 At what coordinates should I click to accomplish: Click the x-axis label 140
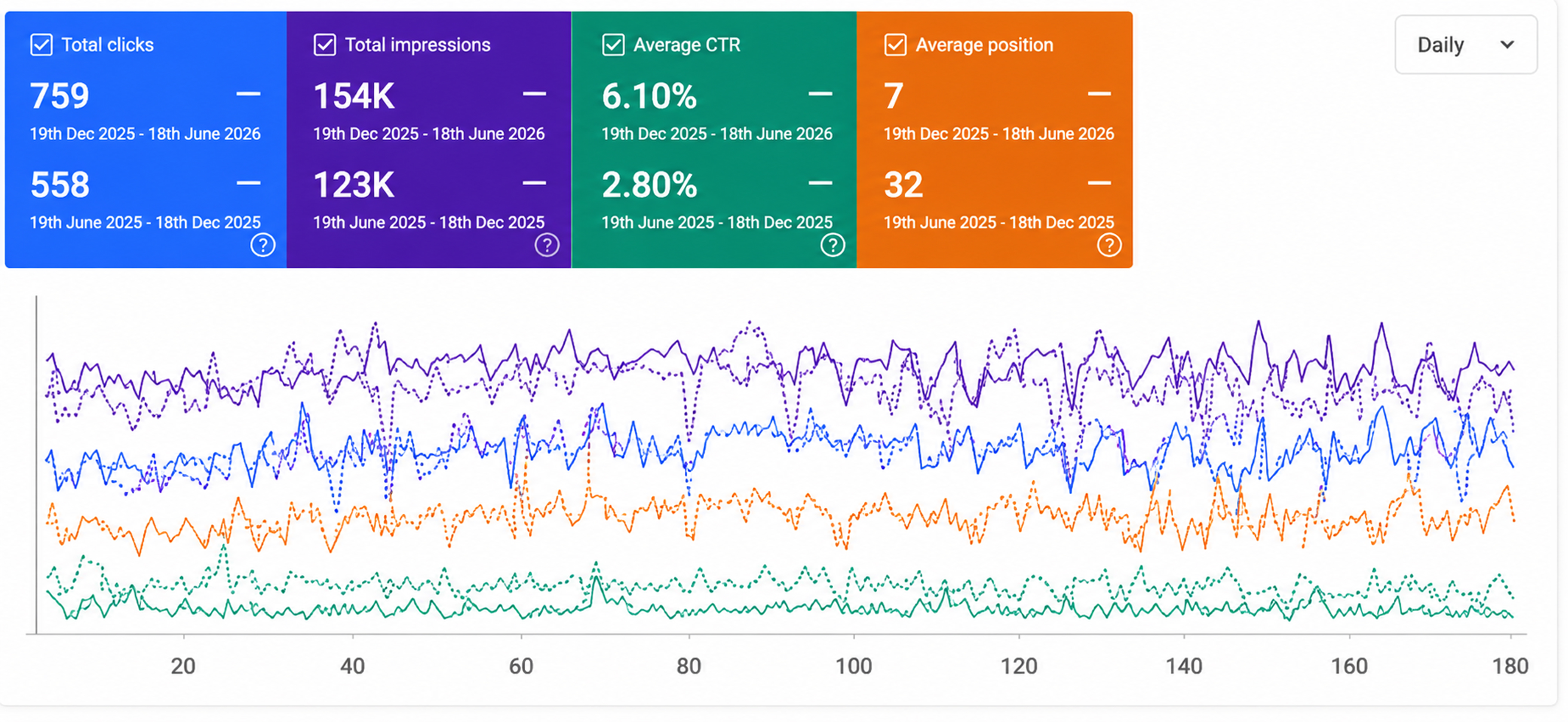click(x=1184, y=666)
